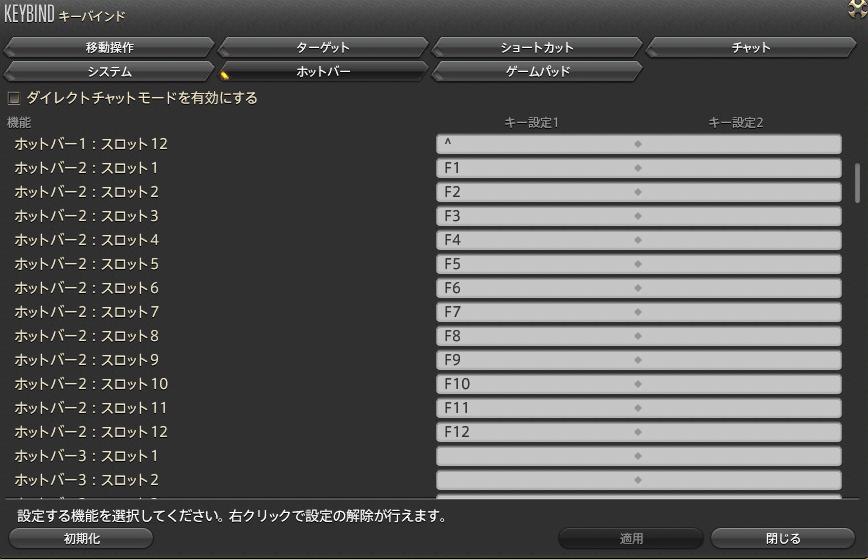Select key setting 1 field showing F1

pyautogui.click(x=537, y=168)
